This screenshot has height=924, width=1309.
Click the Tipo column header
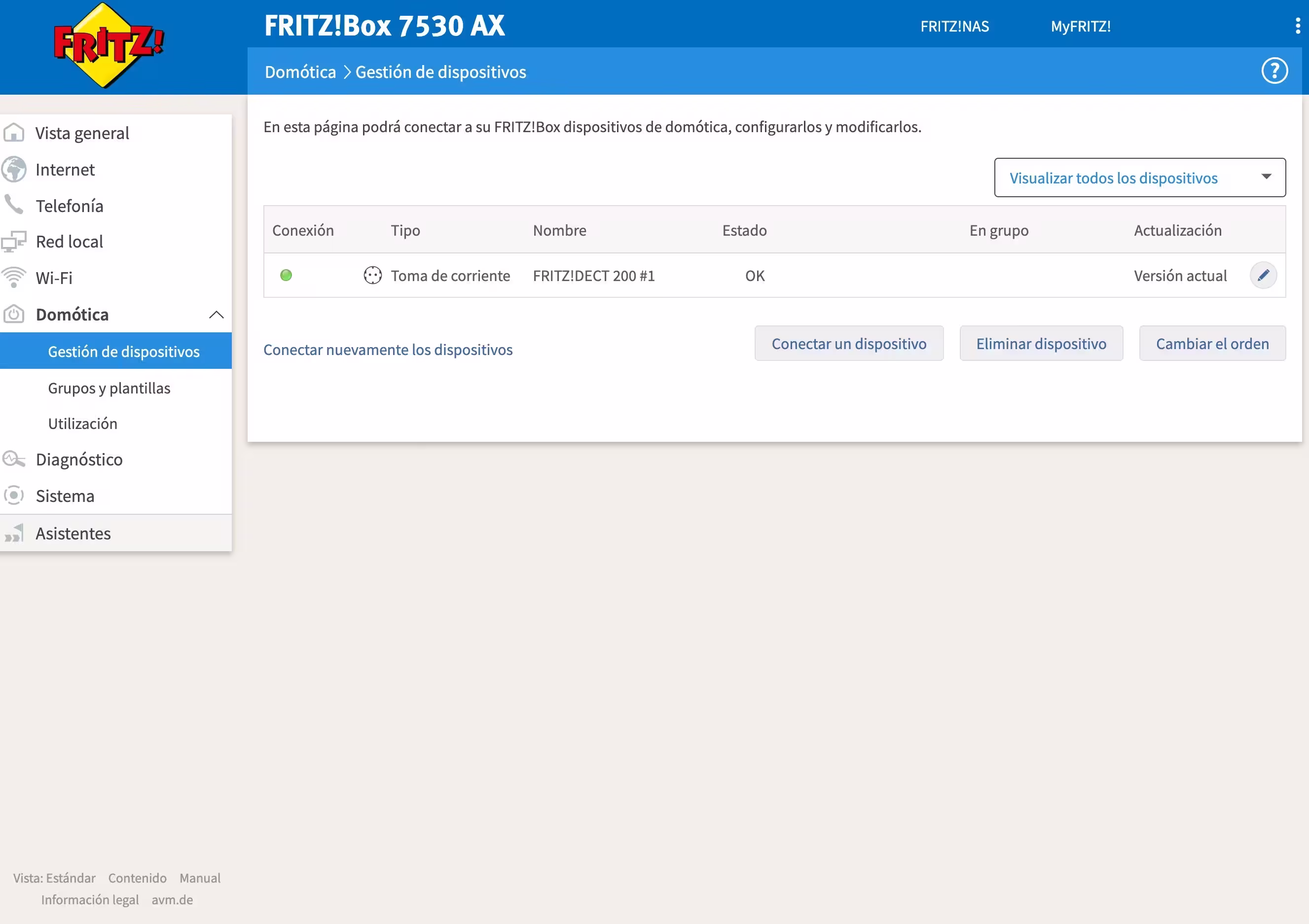click(405, 230)
